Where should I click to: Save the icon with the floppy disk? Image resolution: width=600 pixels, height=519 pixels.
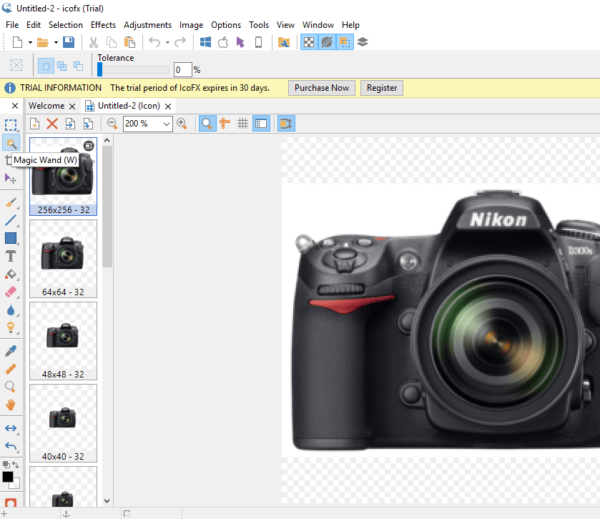tap(68, 42)
